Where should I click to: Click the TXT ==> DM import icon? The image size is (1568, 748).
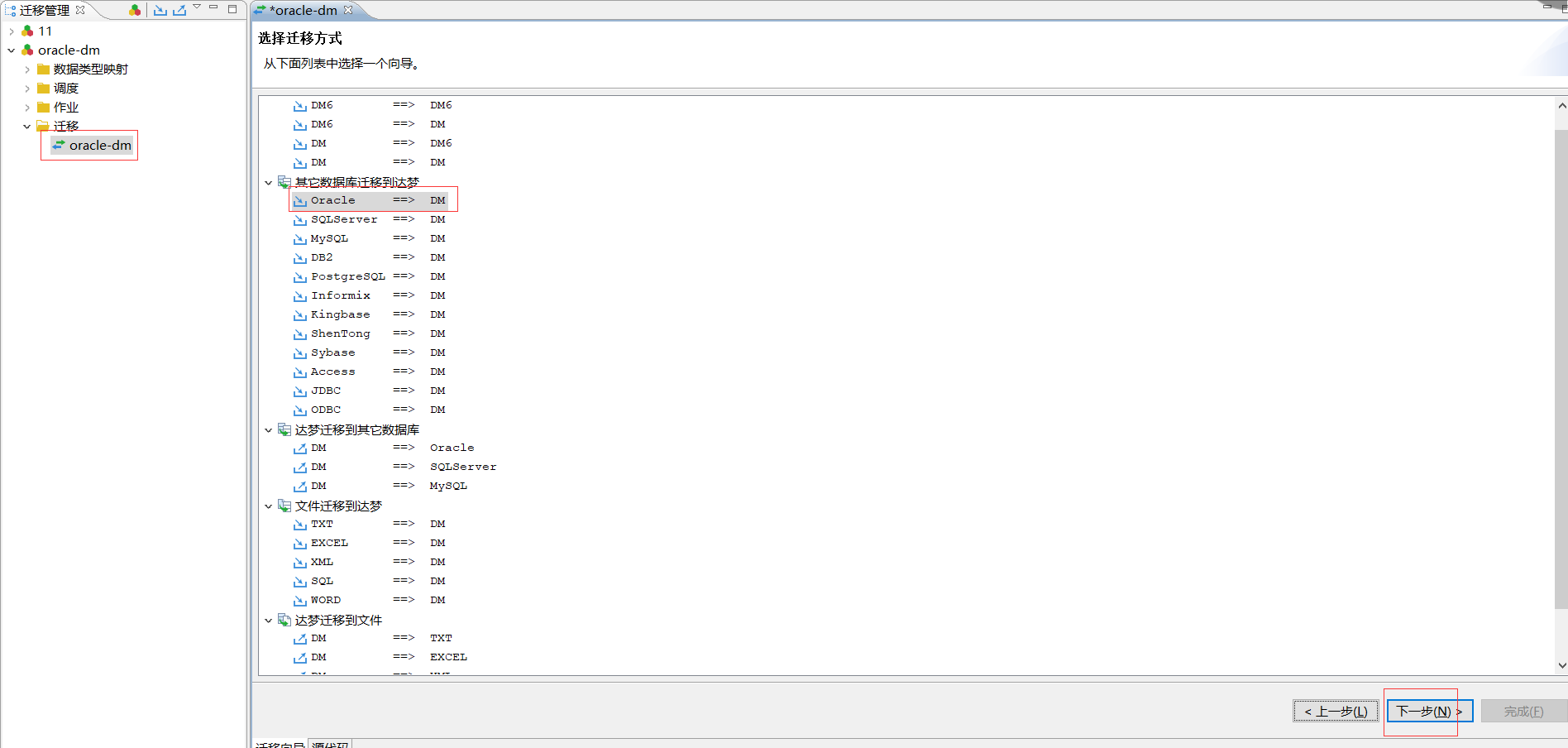click(300, 525)
